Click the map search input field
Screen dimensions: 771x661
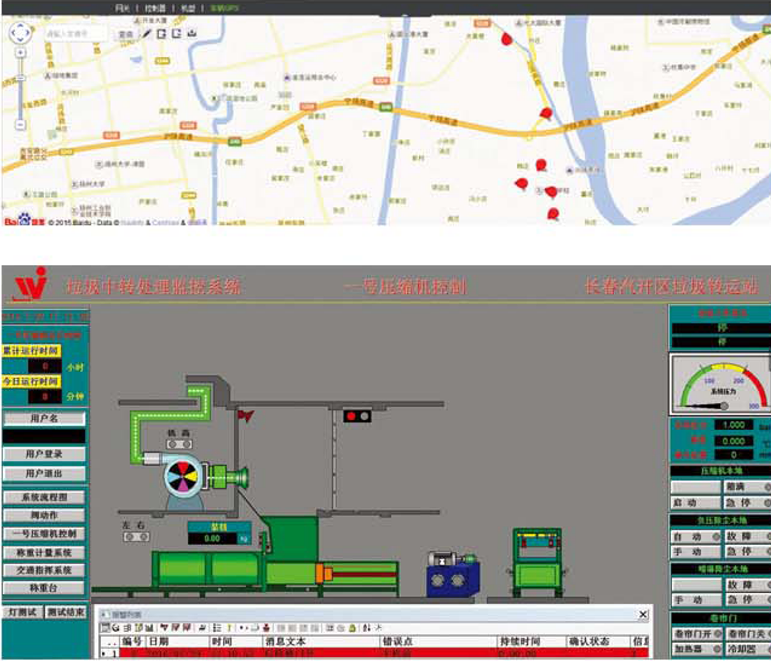coord(74,33)
